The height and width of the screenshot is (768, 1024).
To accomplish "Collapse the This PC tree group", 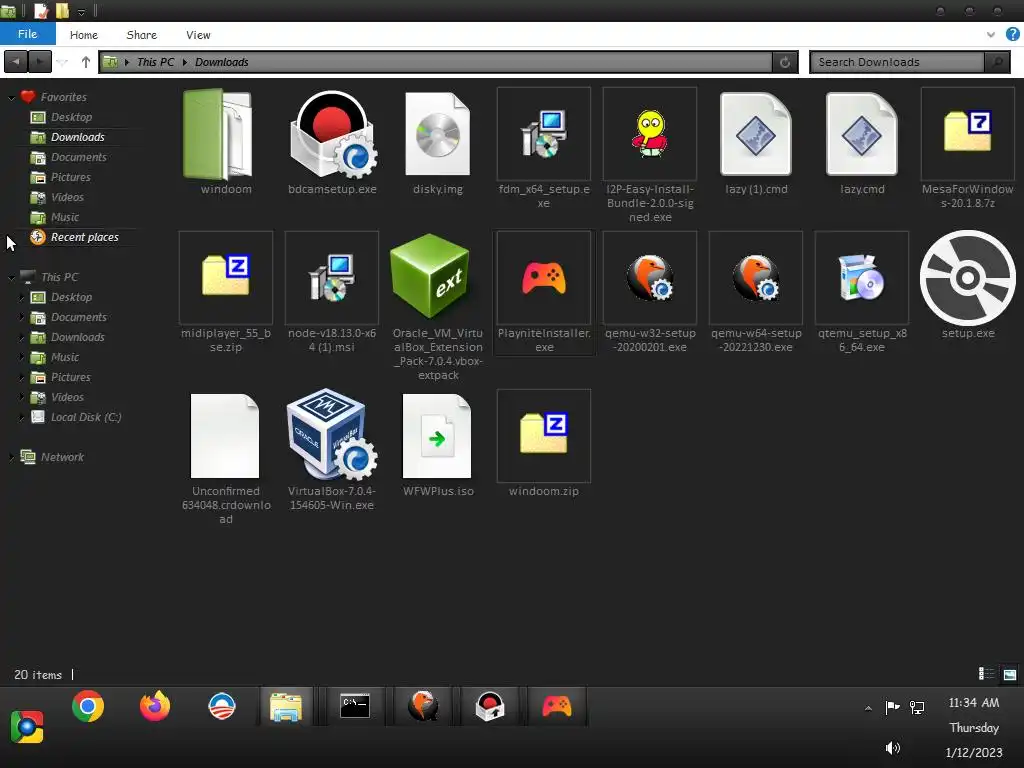I will (11, 278).
